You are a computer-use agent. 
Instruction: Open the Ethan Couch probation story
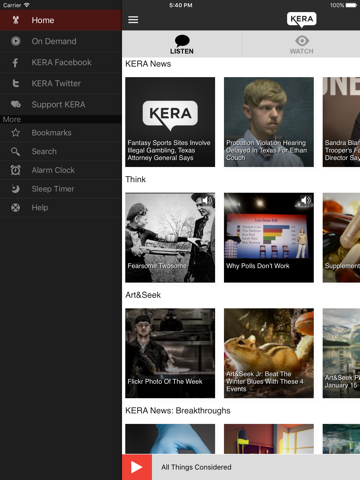pyautogui.click(x=269, y=122)
